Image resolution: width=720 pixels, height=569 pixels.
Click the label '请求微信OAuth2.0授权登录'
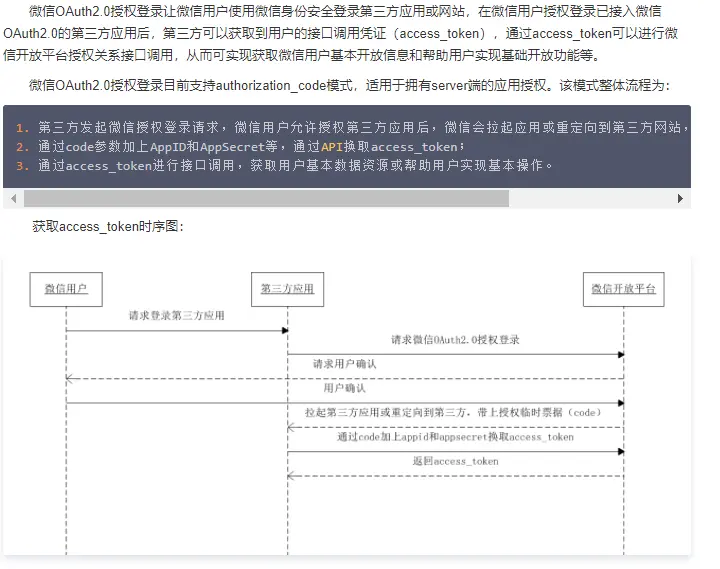coord(455,340)
